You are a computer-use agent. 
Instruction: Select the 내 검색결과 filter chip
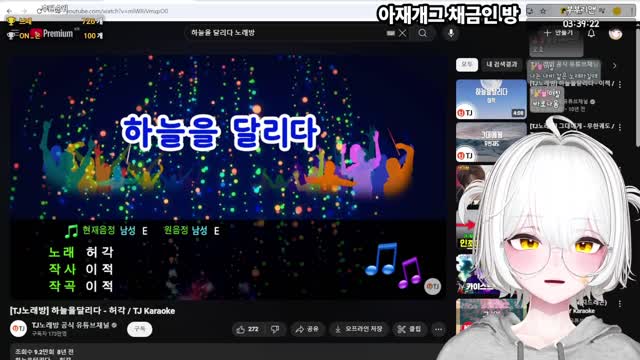pyautogui.click(x=502, y=64)
